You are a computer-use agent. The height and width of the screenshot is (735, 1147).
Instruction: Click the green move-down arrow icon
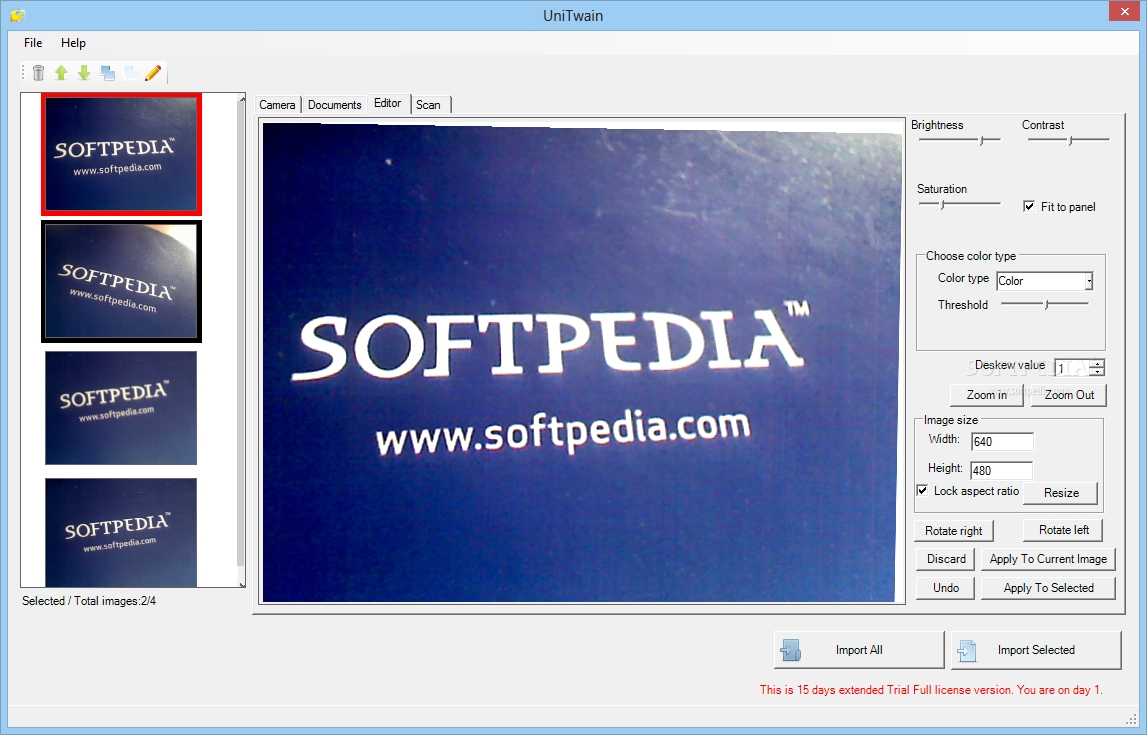(x=84, y=72)
